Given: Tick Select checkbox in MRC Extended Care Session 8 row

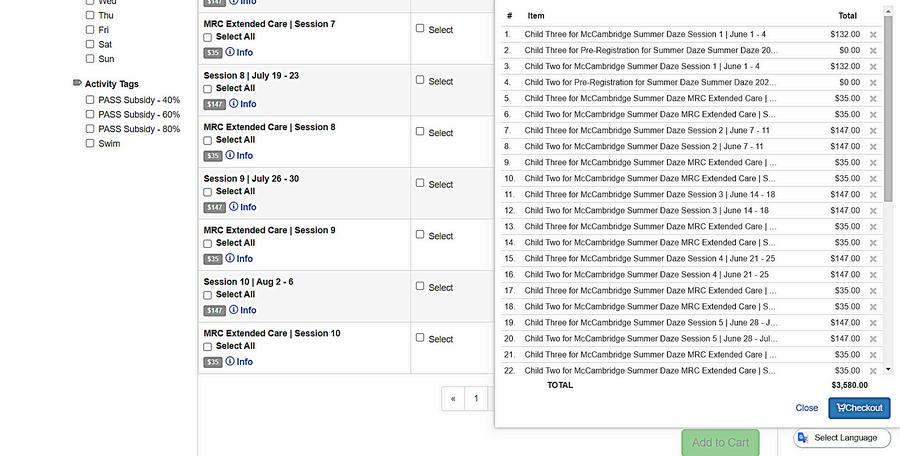Looking at the screenshot, I should 420,132.
